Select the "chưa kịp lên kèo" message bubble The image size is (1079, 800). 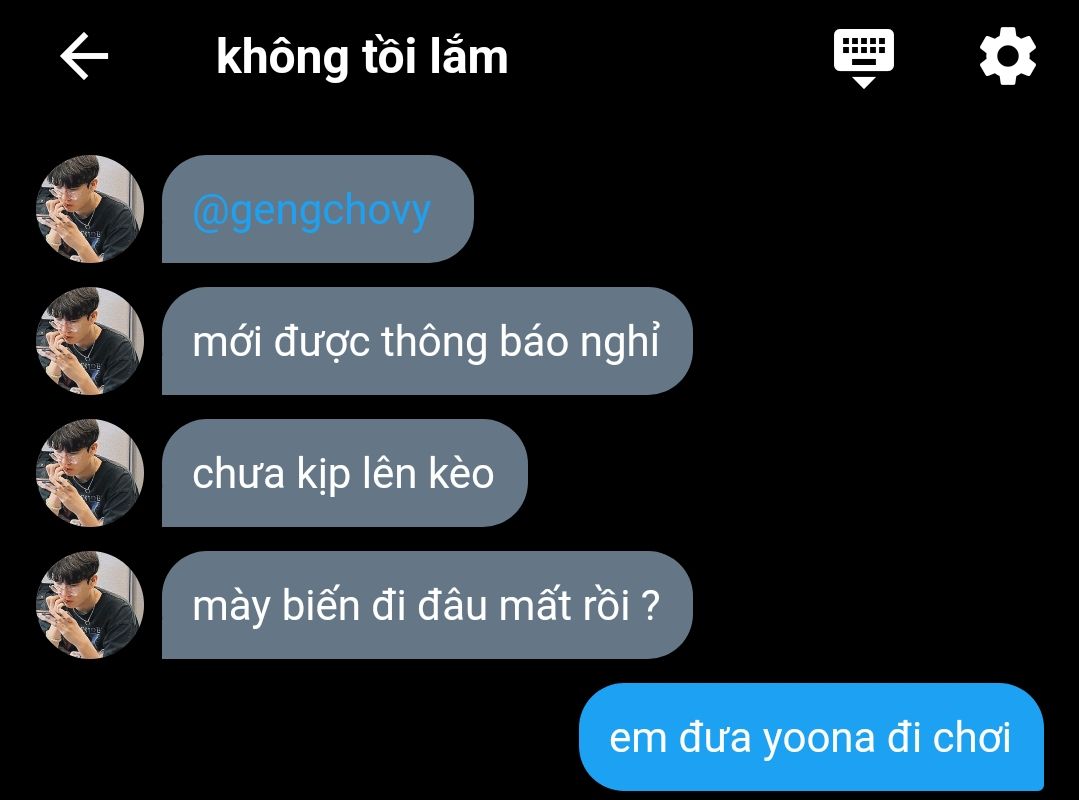pyautogui.click(x=344, y=473)
